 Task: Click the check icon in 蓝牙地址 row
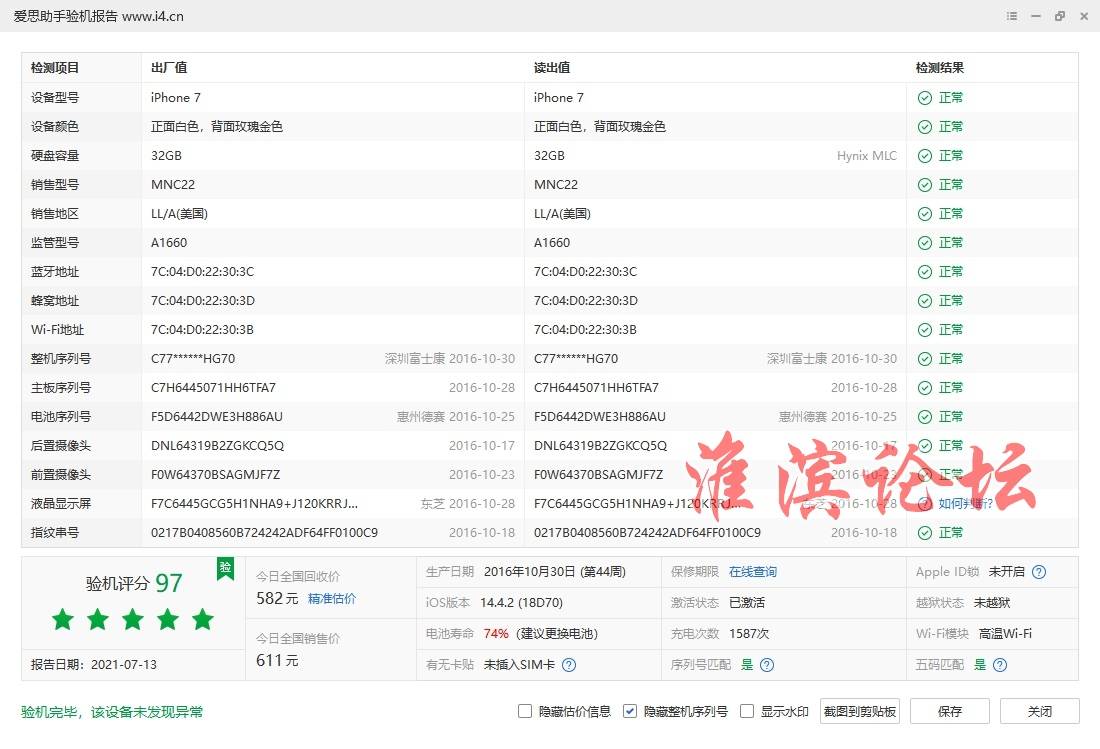coord(925,272)
